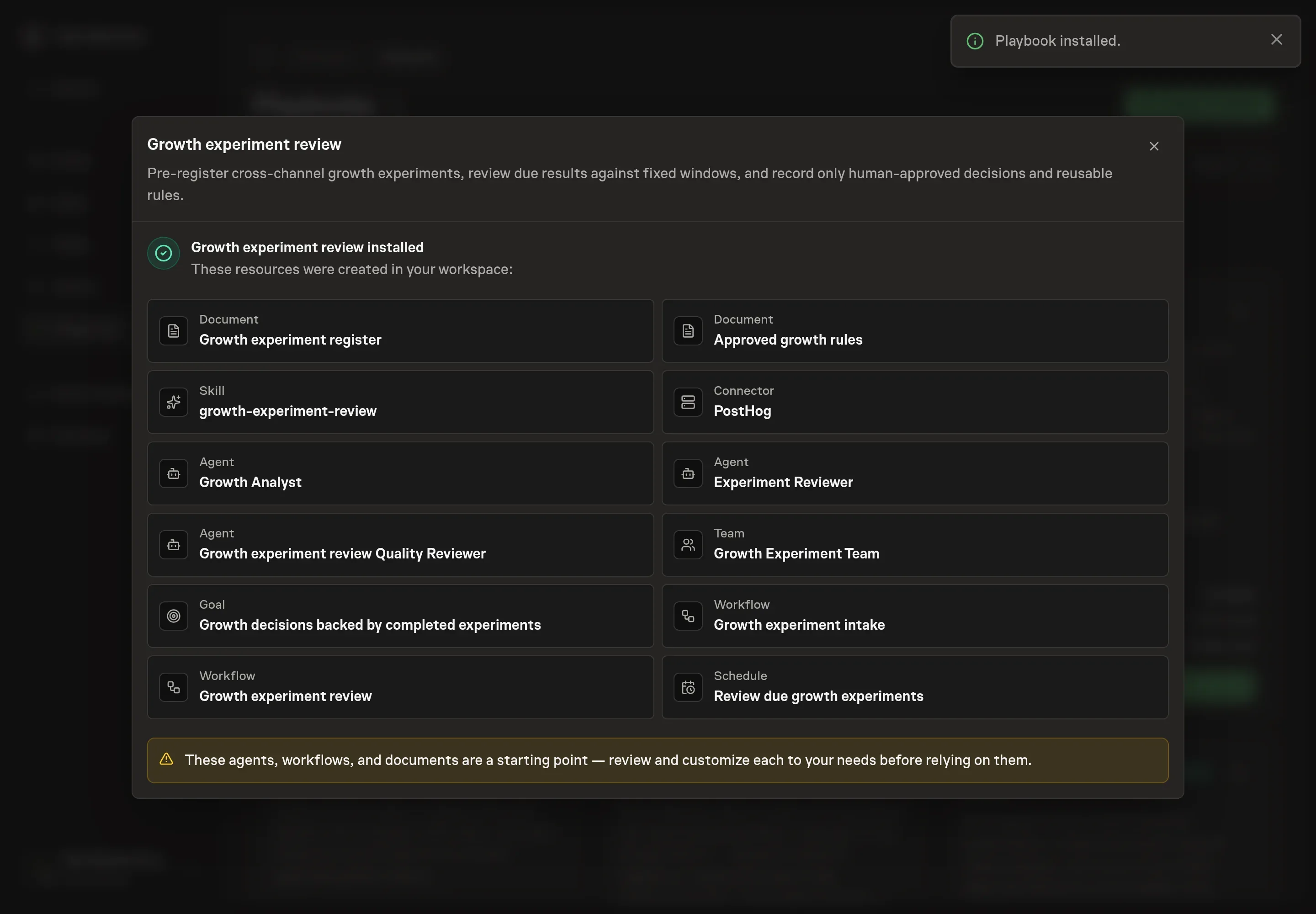Open the PostHog connector

tap(914, 402)
